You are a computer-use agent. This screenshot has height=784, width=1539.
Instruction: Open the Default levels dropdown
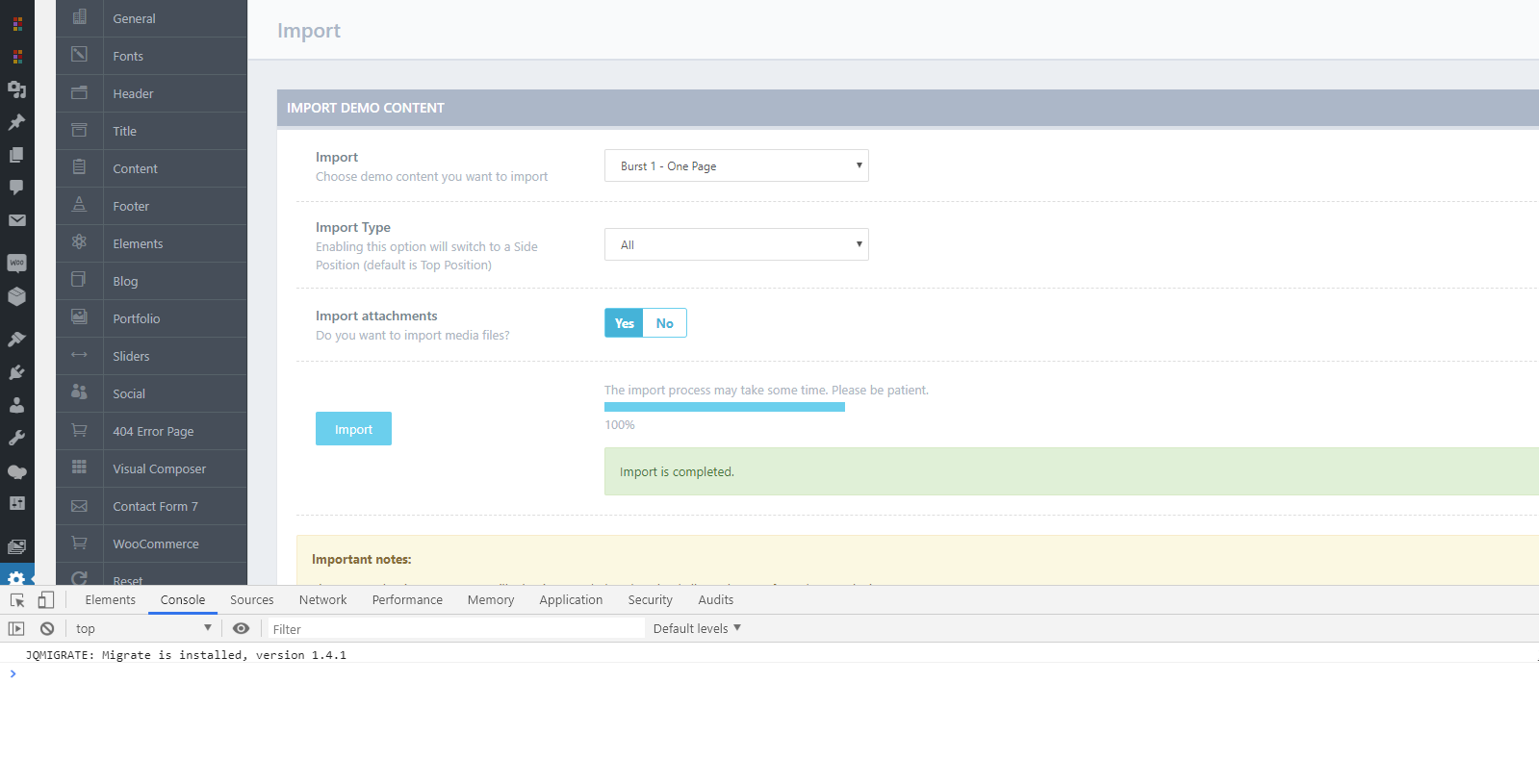click(x=697, y=628)
